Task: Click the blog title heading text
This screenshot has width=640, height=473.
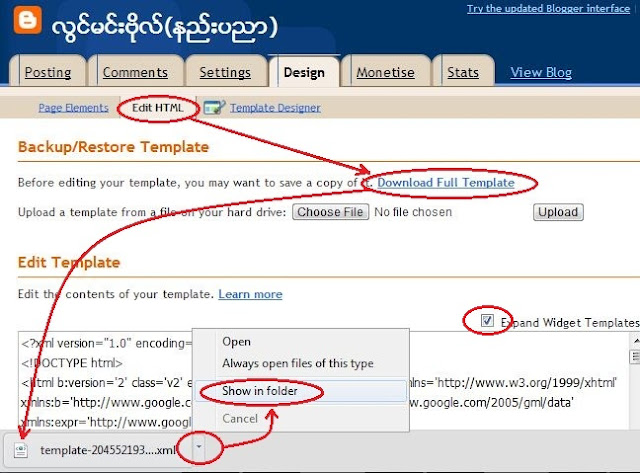Action: pos(165,28)
